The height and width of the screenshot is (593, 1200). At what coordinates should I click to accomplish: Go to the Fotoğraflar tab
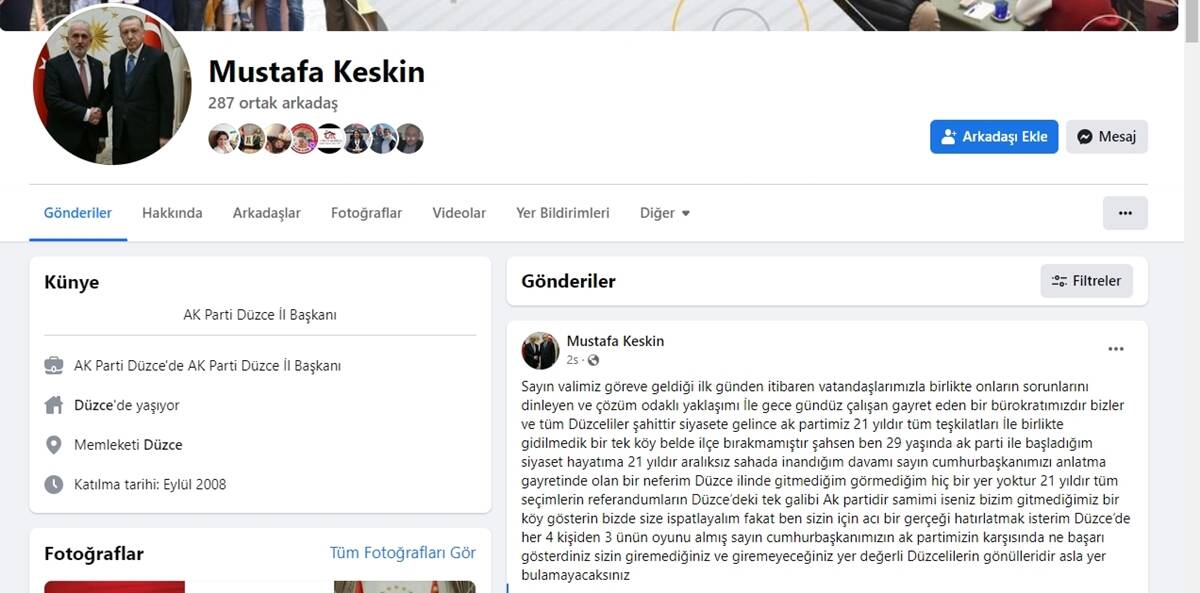click(x=366, y=213)
